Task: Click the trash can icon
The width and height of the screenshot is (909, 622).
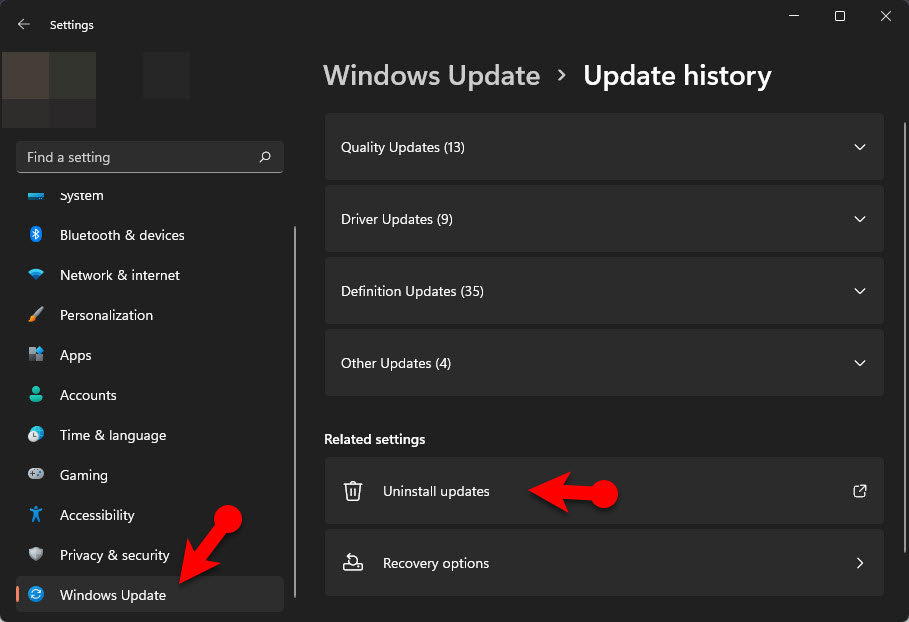Action: coord(353,491)
